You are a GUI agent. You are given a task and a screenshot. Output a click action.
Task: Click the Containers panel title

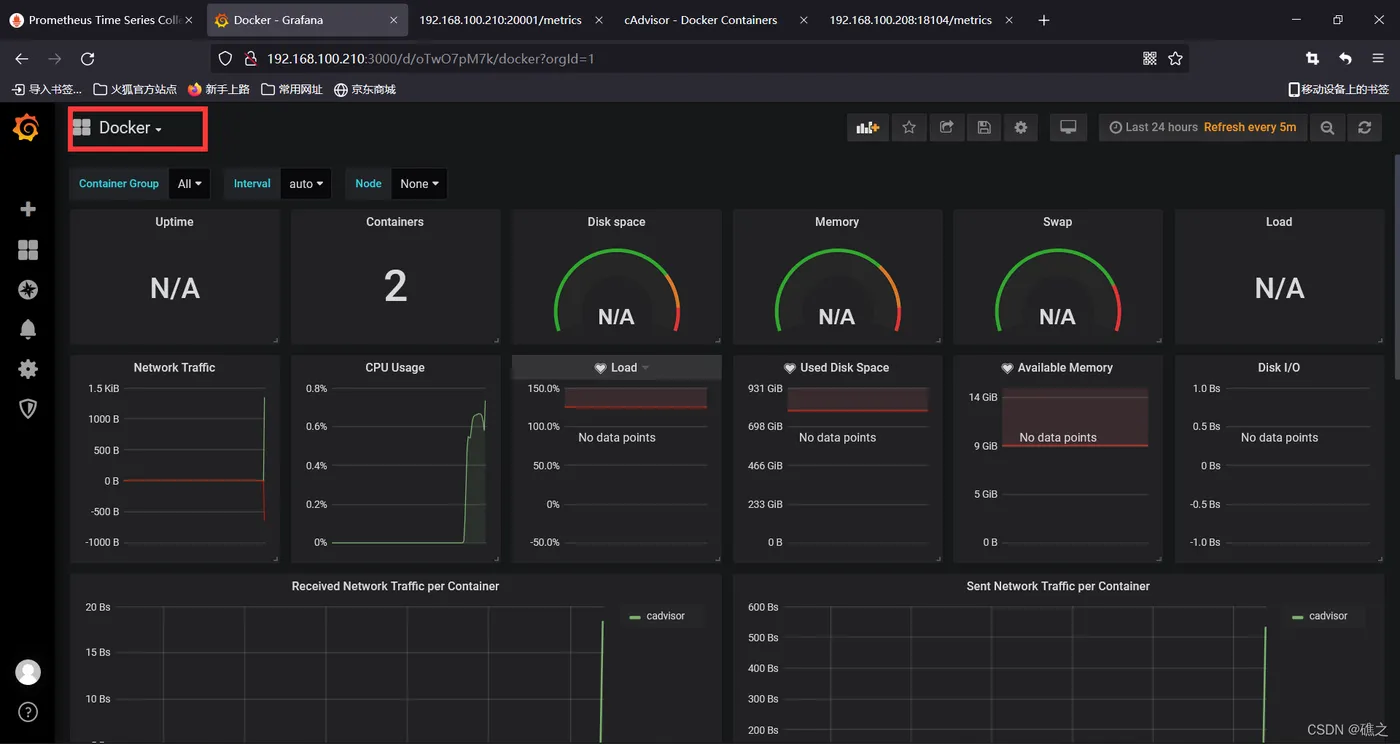click(x=395, y=222)
